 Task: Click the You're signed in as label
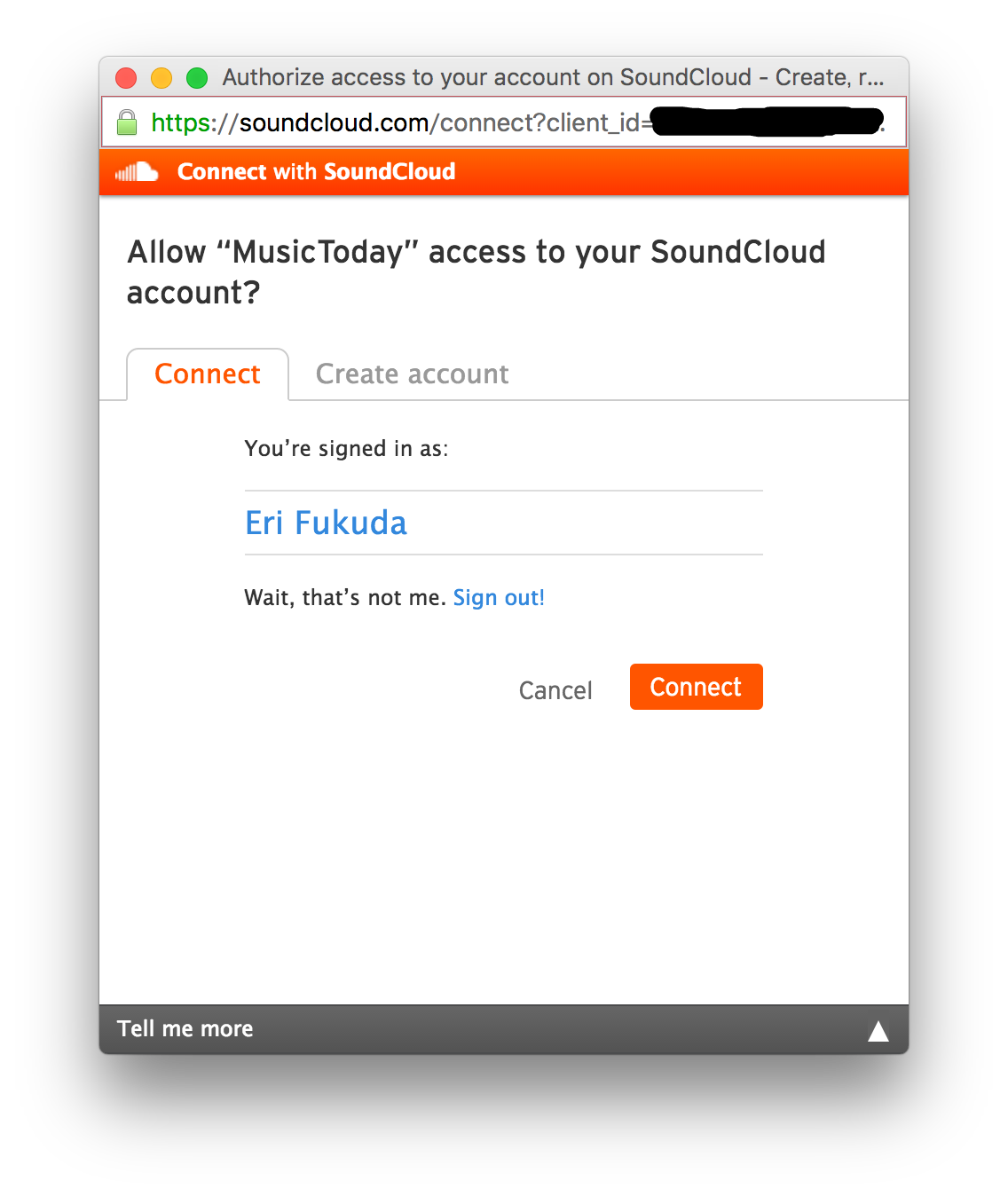coord(347,448)
